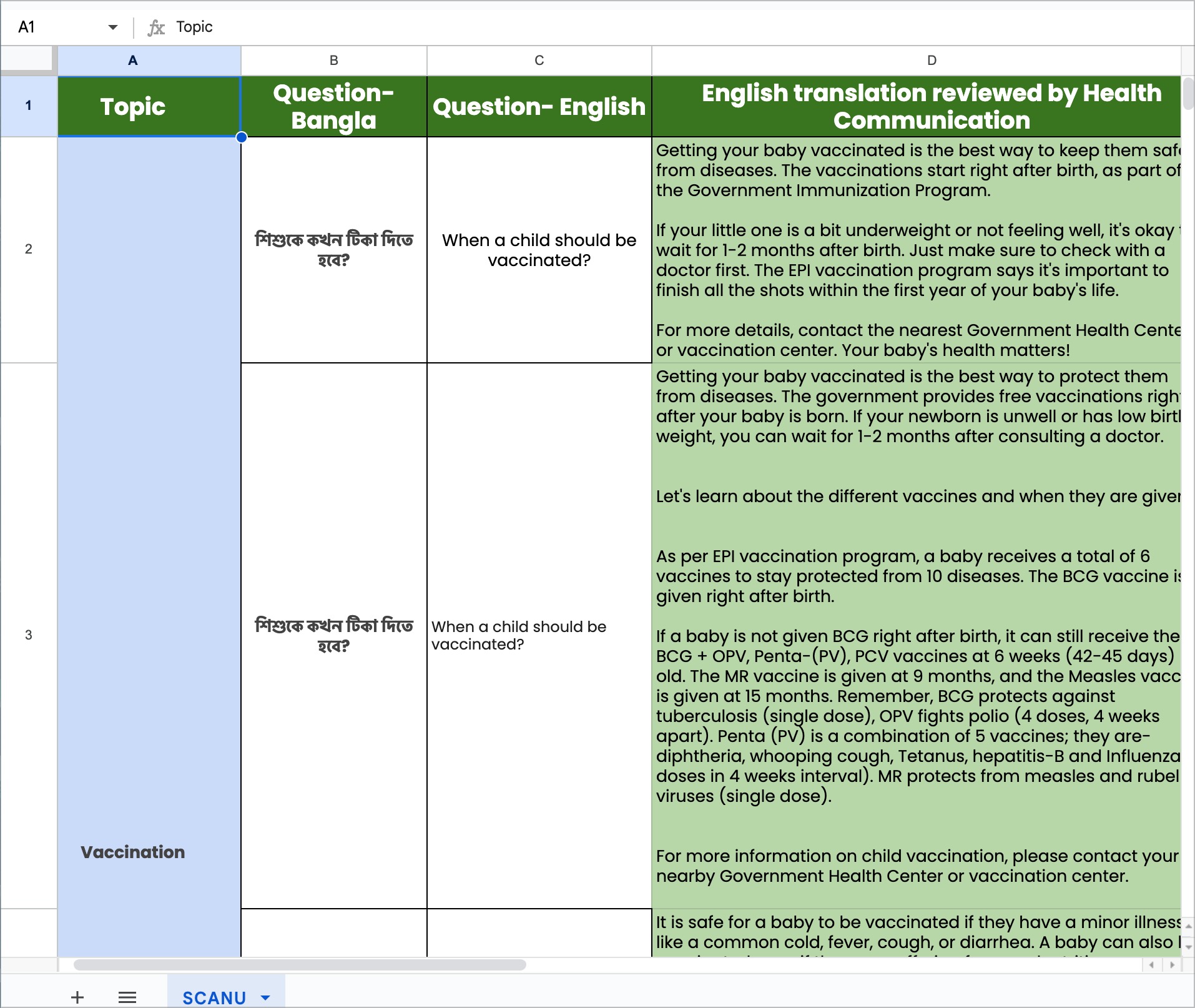Click the horizontal scrollbar thumb
Image resolution: width=1195 pixels, height=1008 pixels.
coord(300,965)
